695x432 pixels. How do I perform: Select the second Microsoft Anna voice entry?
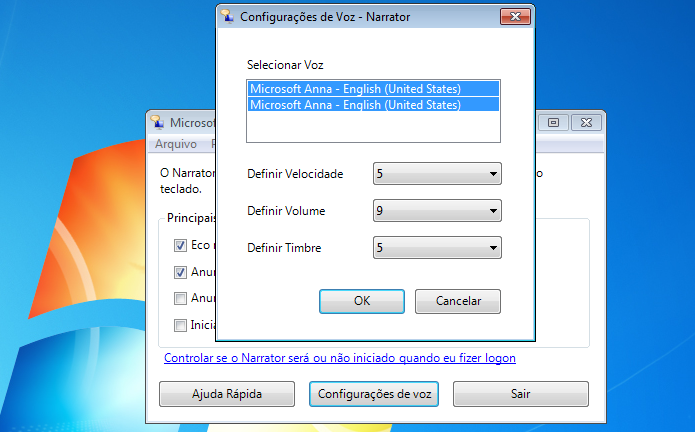coord(373,105)
